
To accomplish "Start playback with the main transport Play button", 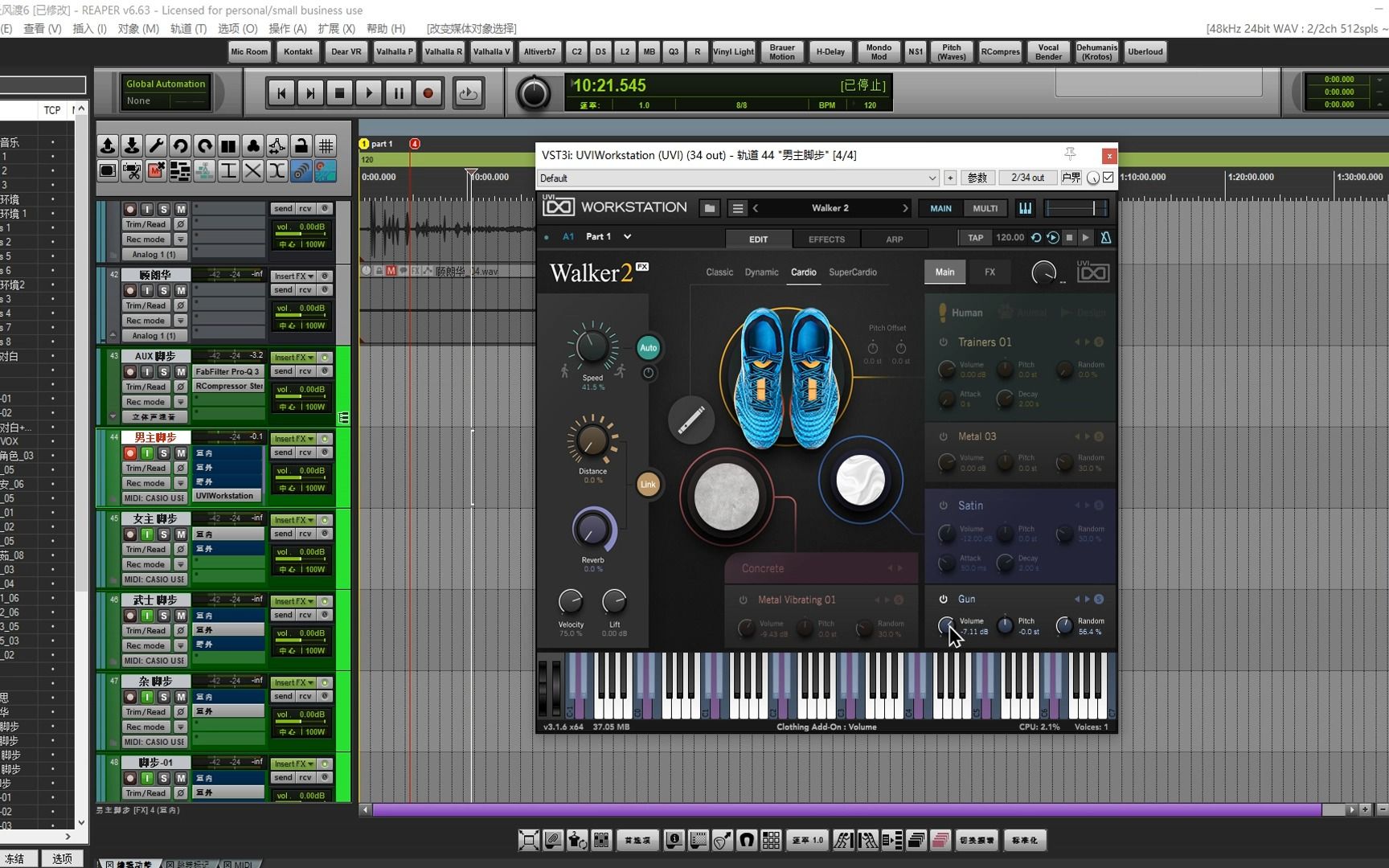I will [369, 93].
